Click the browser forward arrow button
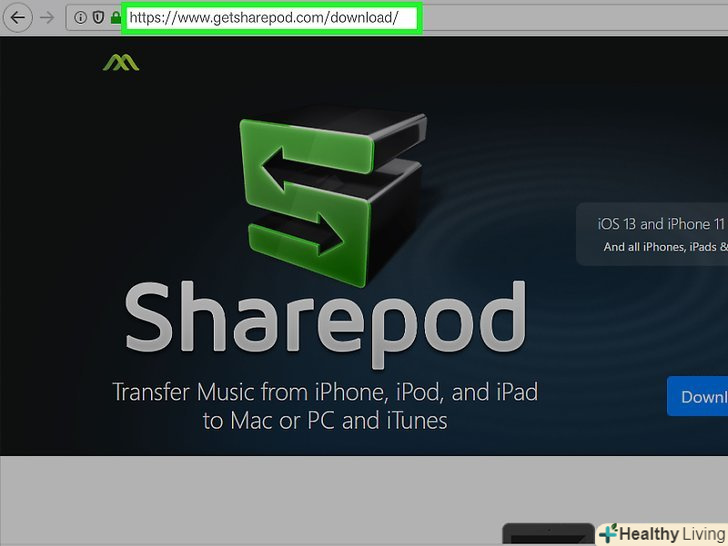Screen dimensions: 728x546 coord(47,18)
